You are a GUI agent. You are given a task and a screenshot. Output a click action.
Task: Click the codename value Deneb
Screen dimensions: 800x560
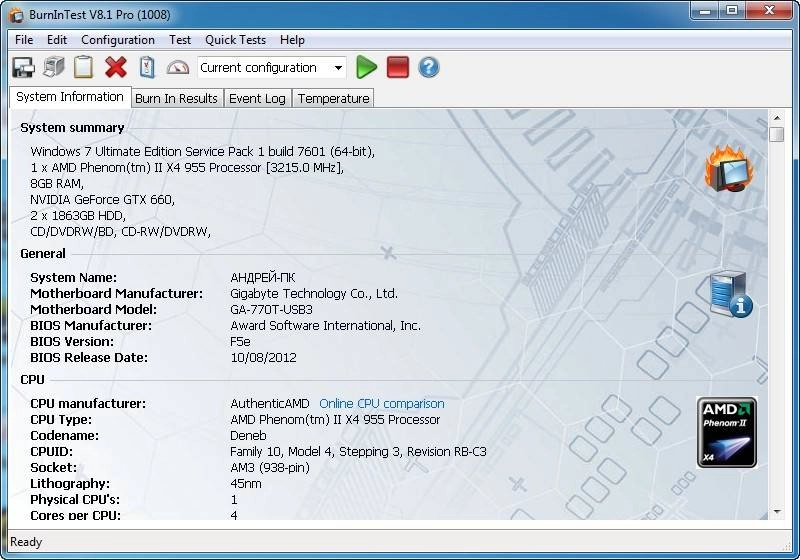click(x=248, y=436)
